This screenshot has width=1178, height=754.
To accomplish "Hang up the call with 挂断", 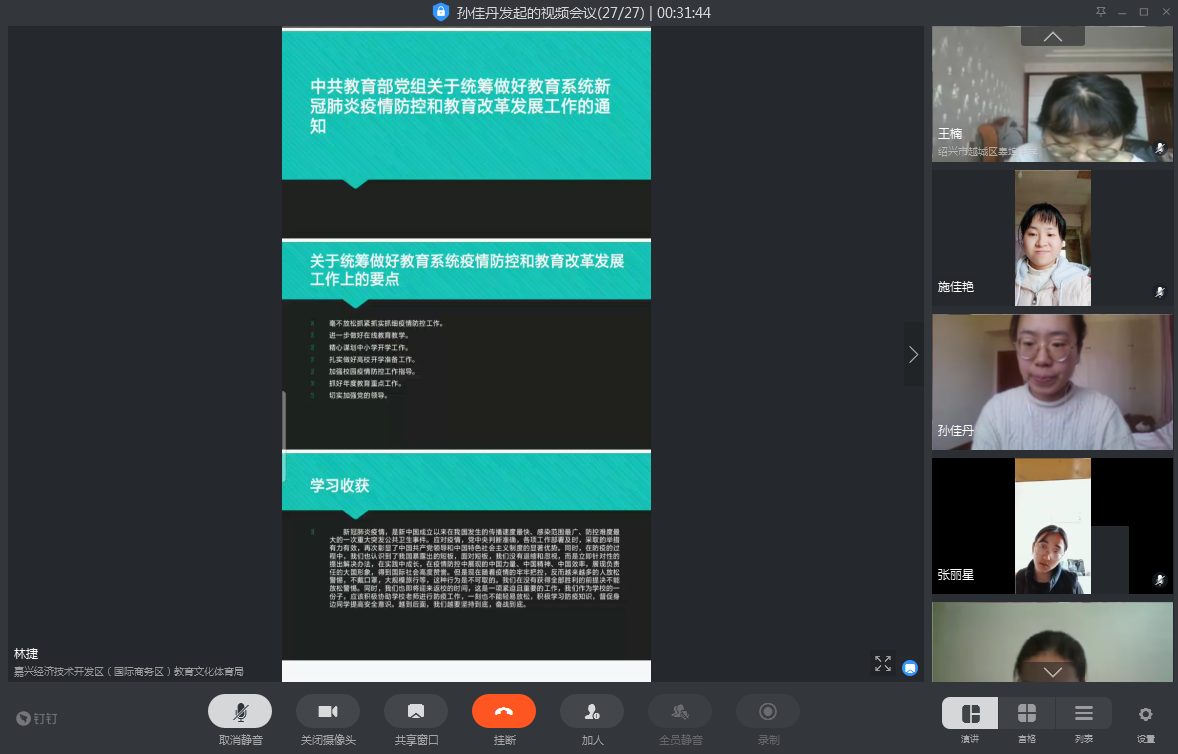I will (x=503, y=711).
